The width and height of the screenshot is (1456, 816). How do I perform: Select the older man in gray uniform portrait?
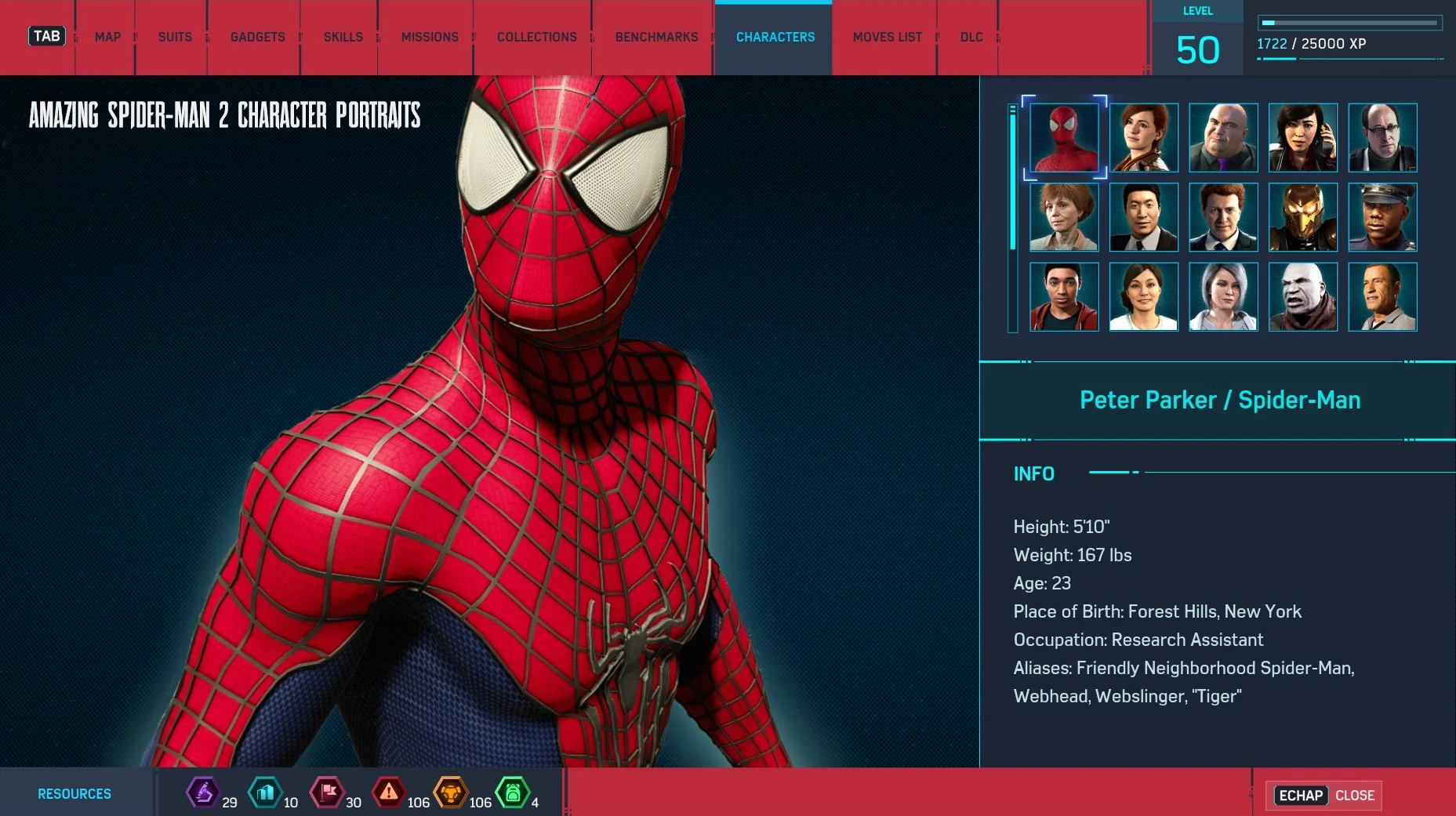click(x=1383, y=297)
